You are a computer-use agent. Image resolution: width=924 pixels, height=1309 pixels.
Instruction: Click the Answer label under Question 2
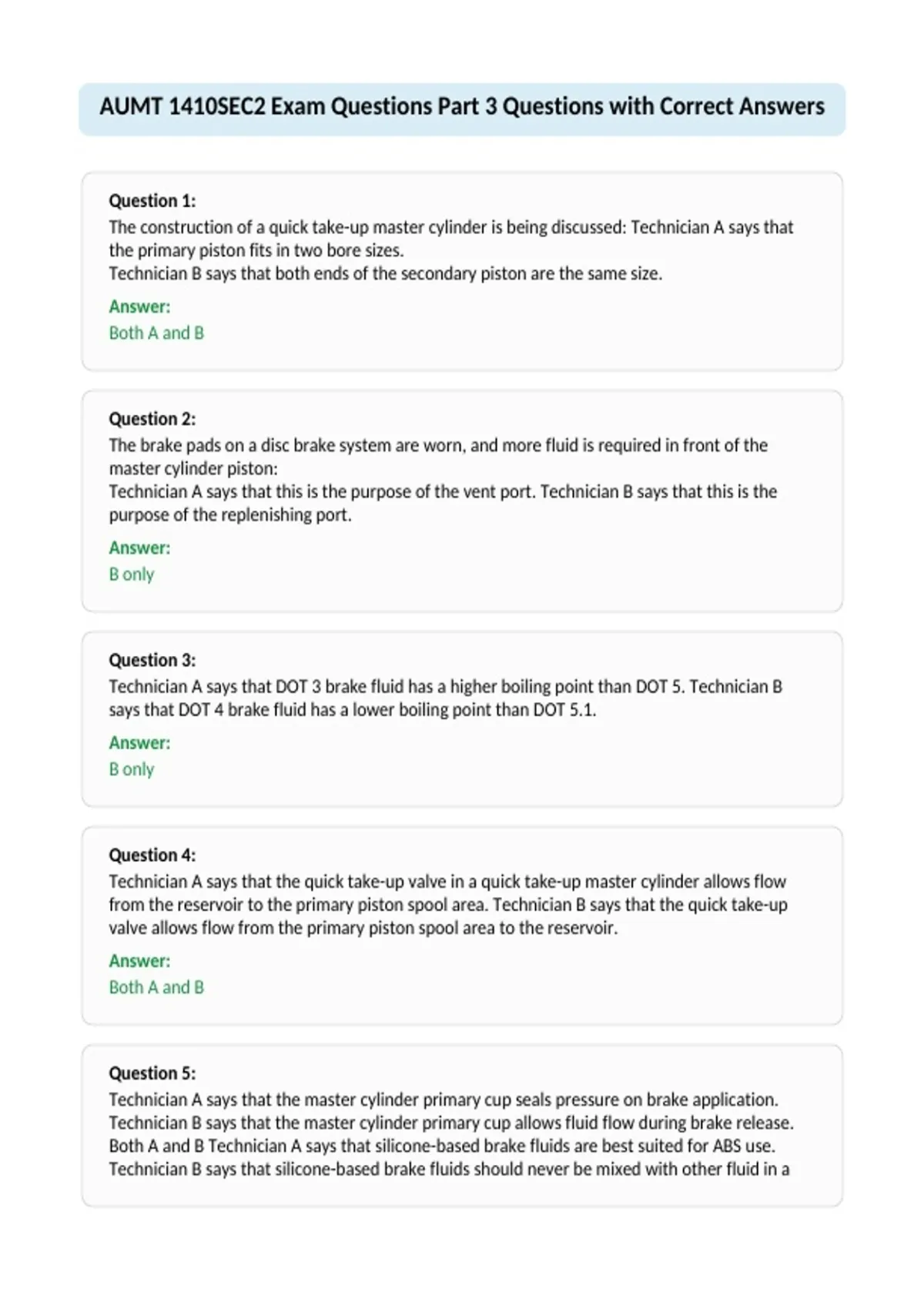coord(139,547)
